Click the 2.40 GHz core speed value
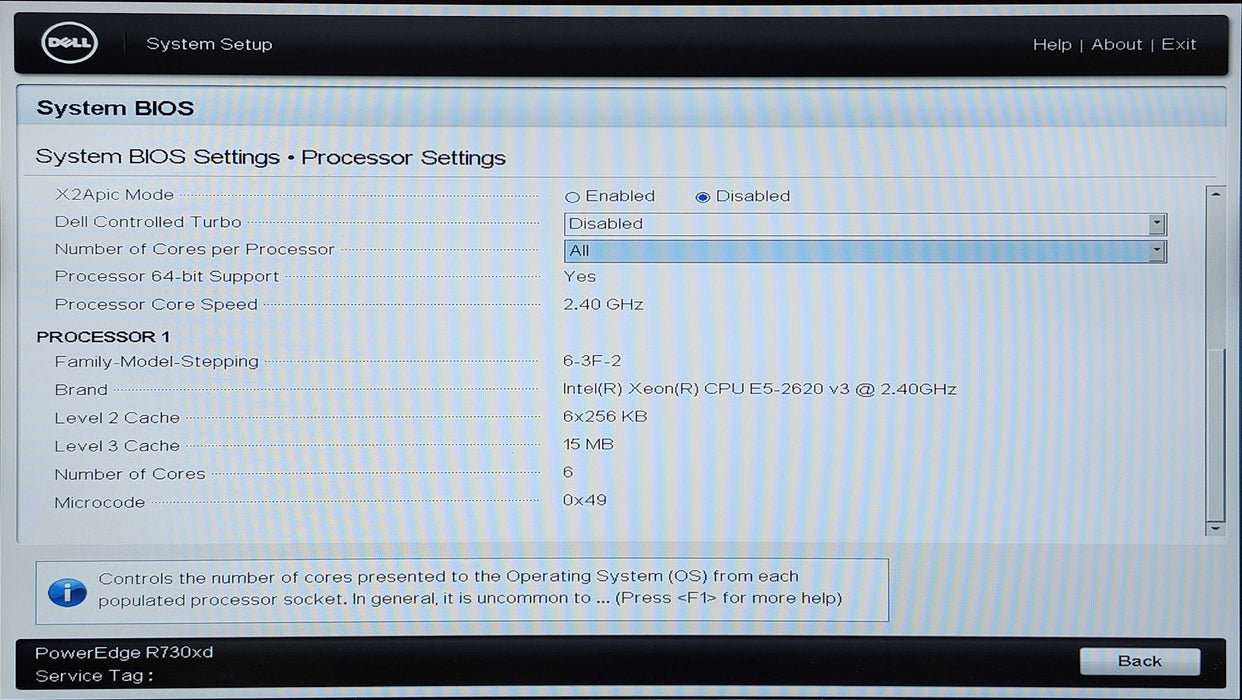Image resolution: width=1242 pixels, height=700 pixels. click(603, 304)
